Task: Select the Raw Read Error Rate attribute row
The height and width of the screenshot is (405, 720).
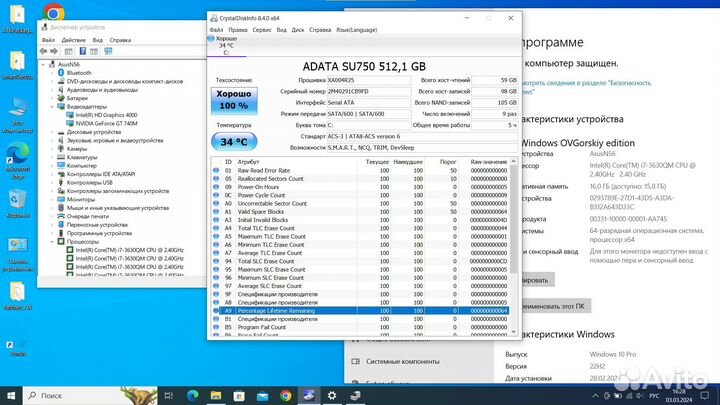Action: point(360,170)
